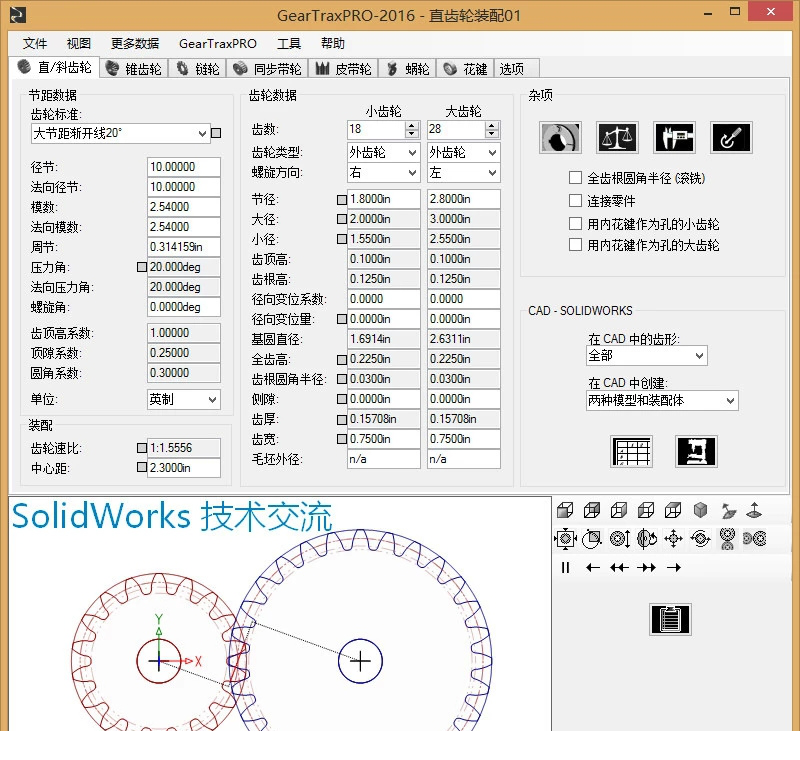Open 在 CAD 中的齿形 dropdown
Image resolution: width=800 pixels, height=760 pixels.
click(x=646, y=356)
